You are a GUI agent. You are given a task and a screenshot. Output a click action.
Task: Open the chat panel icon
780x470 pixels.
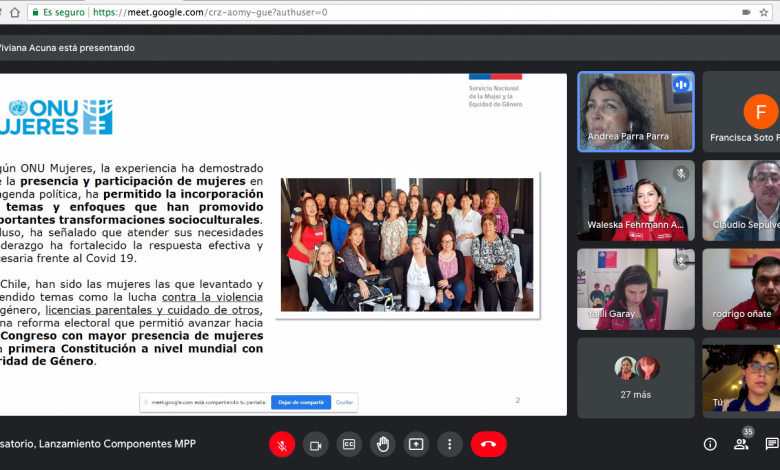pyautogui.click(x=771, y=444)
